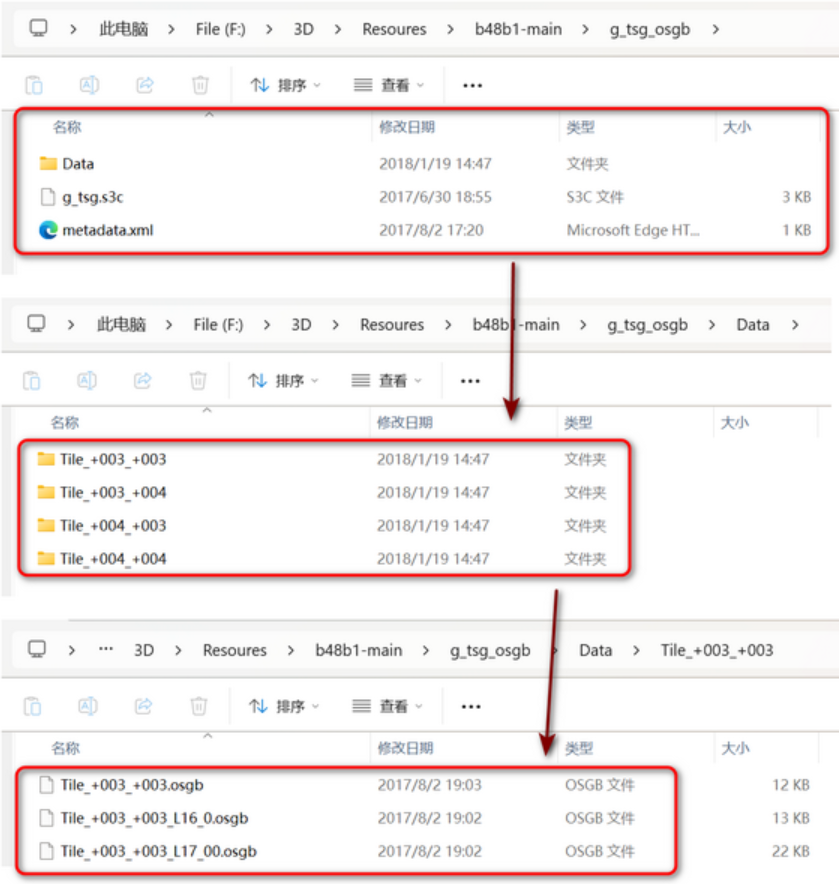Click the Paste icon in the window listing metadata.xml

[34, 85]
